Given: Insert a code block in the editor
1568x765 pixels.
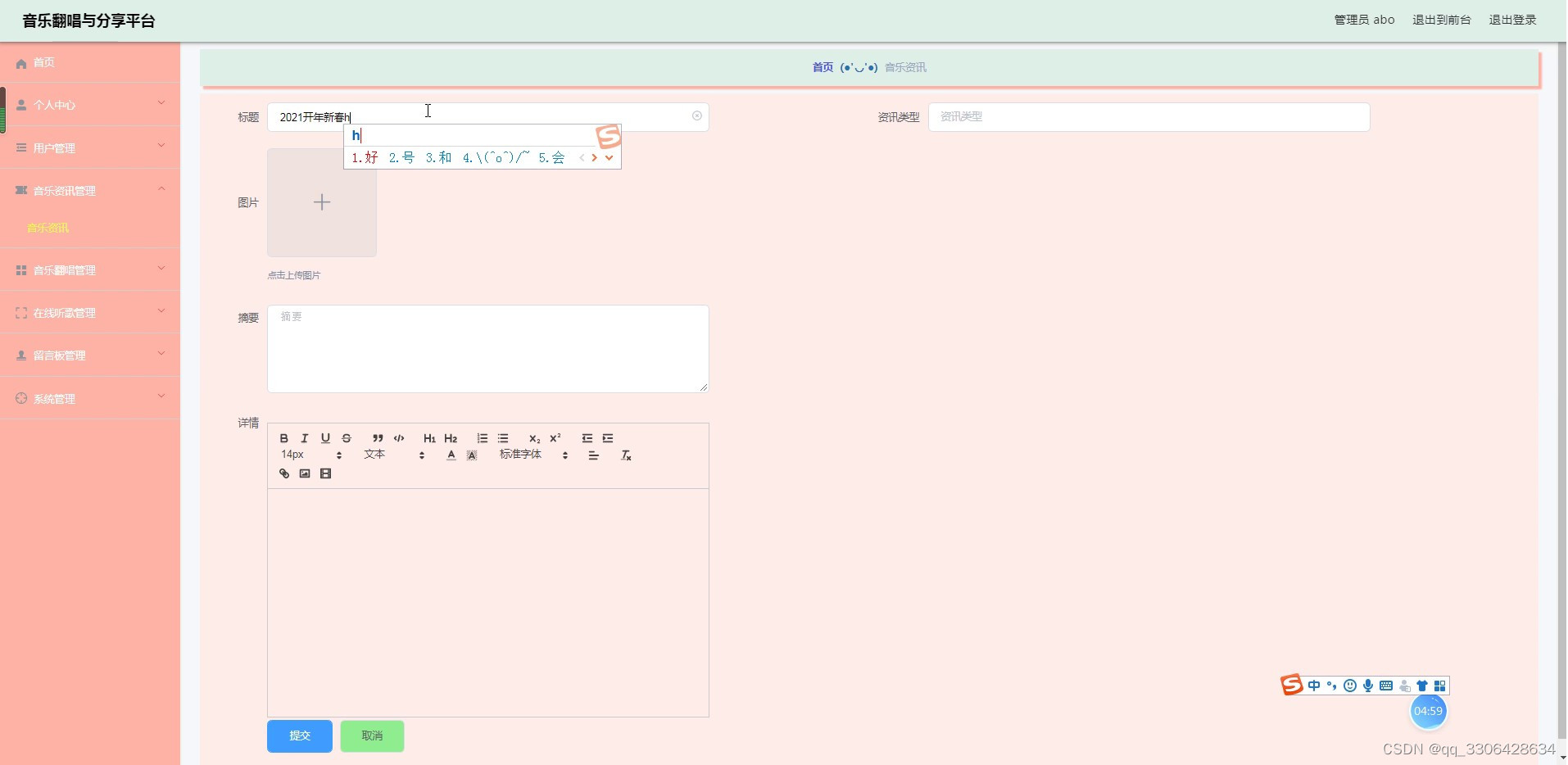Looking at the screenshot, I should [x=399, y=438].
